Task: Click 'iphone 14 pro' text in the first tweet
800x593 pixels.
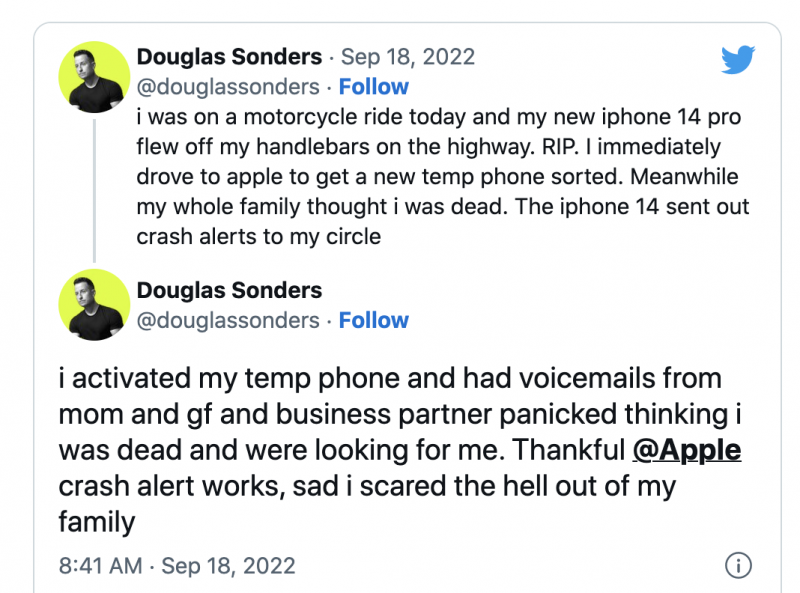Action: tap(671, 117)
